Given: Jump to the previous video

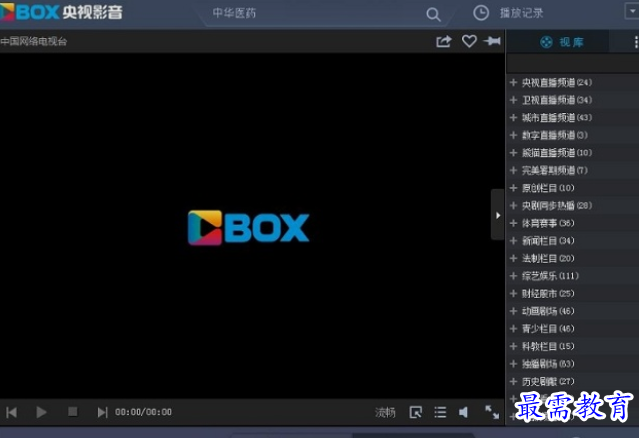Looking at the screenshot, I should point(12,412).
